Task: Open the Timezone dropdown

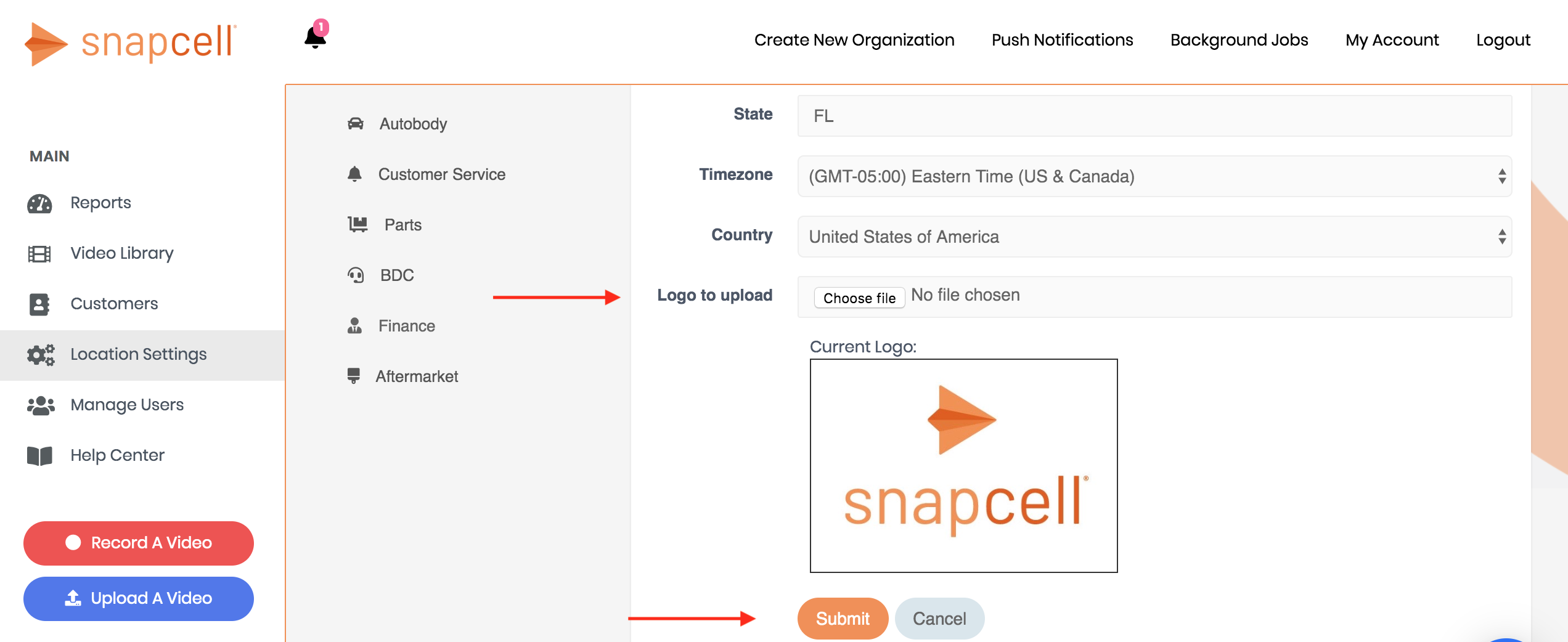Action: click(1153, 176)
